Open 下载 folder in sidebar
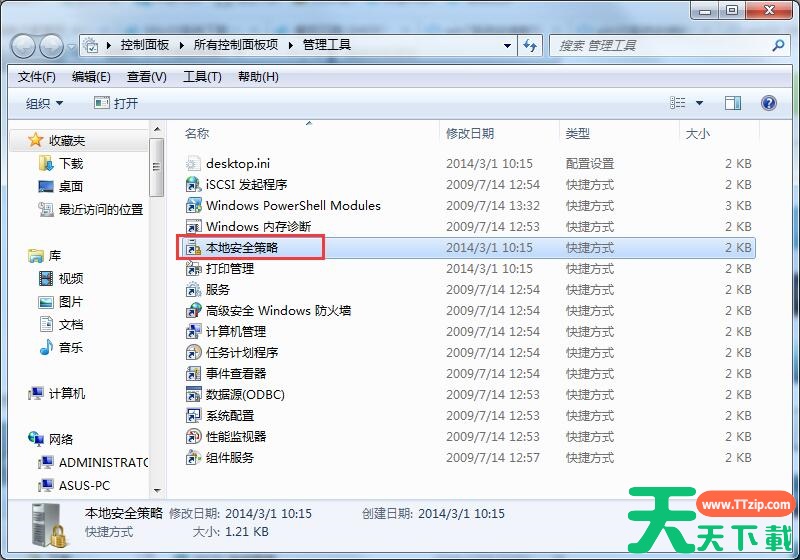Screen dimensions: 800x560 tap(71, 164)
